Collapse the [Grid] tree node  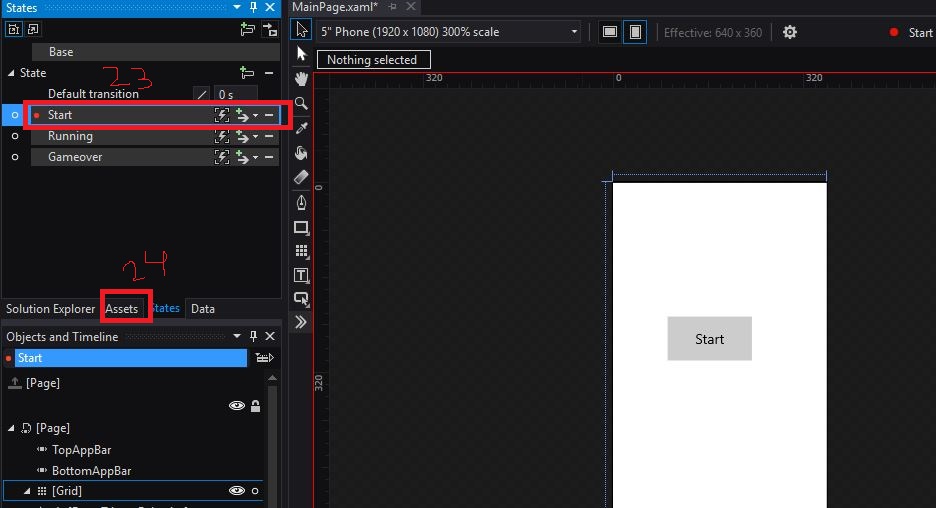(27, 491)
